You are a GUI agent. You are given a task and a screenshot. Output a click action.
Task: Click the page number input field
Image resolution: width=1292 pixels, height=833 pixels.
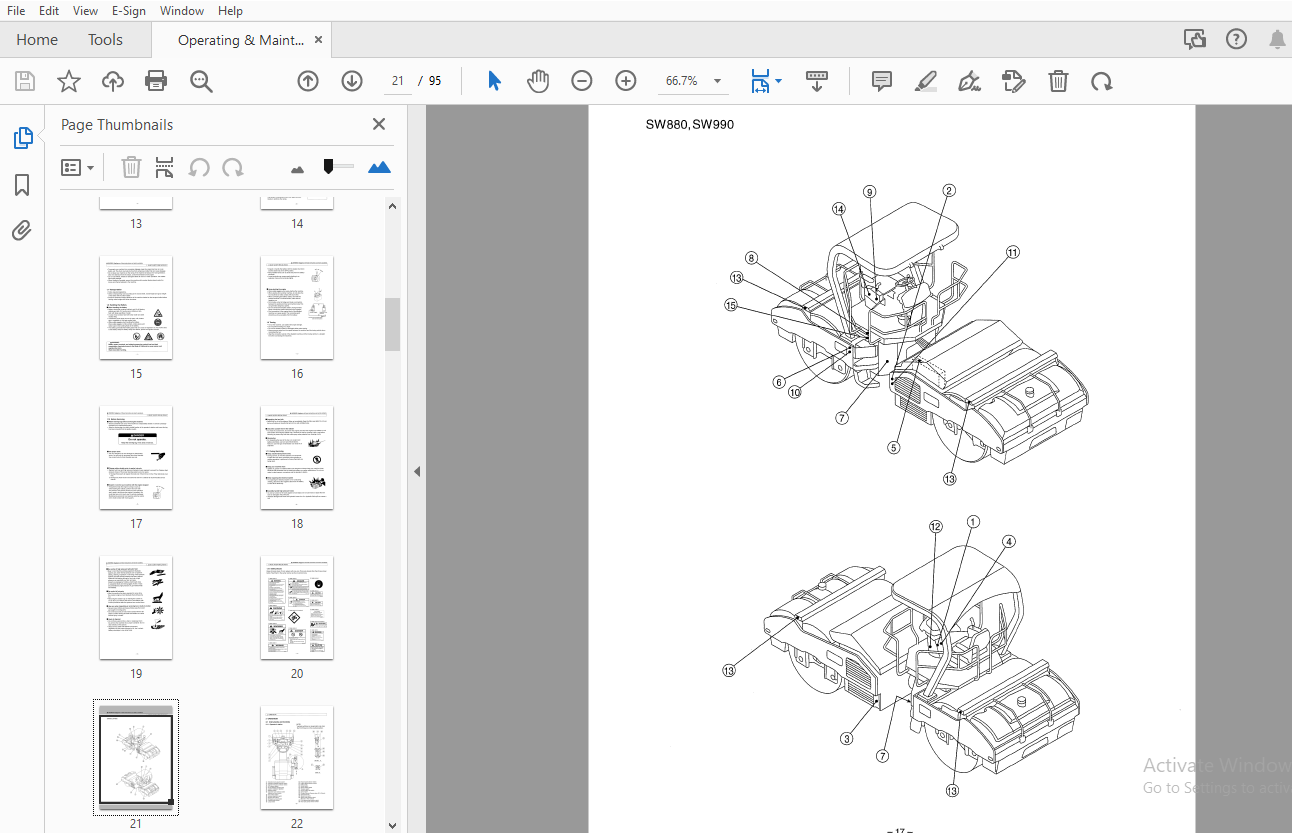tap(398, 81)
